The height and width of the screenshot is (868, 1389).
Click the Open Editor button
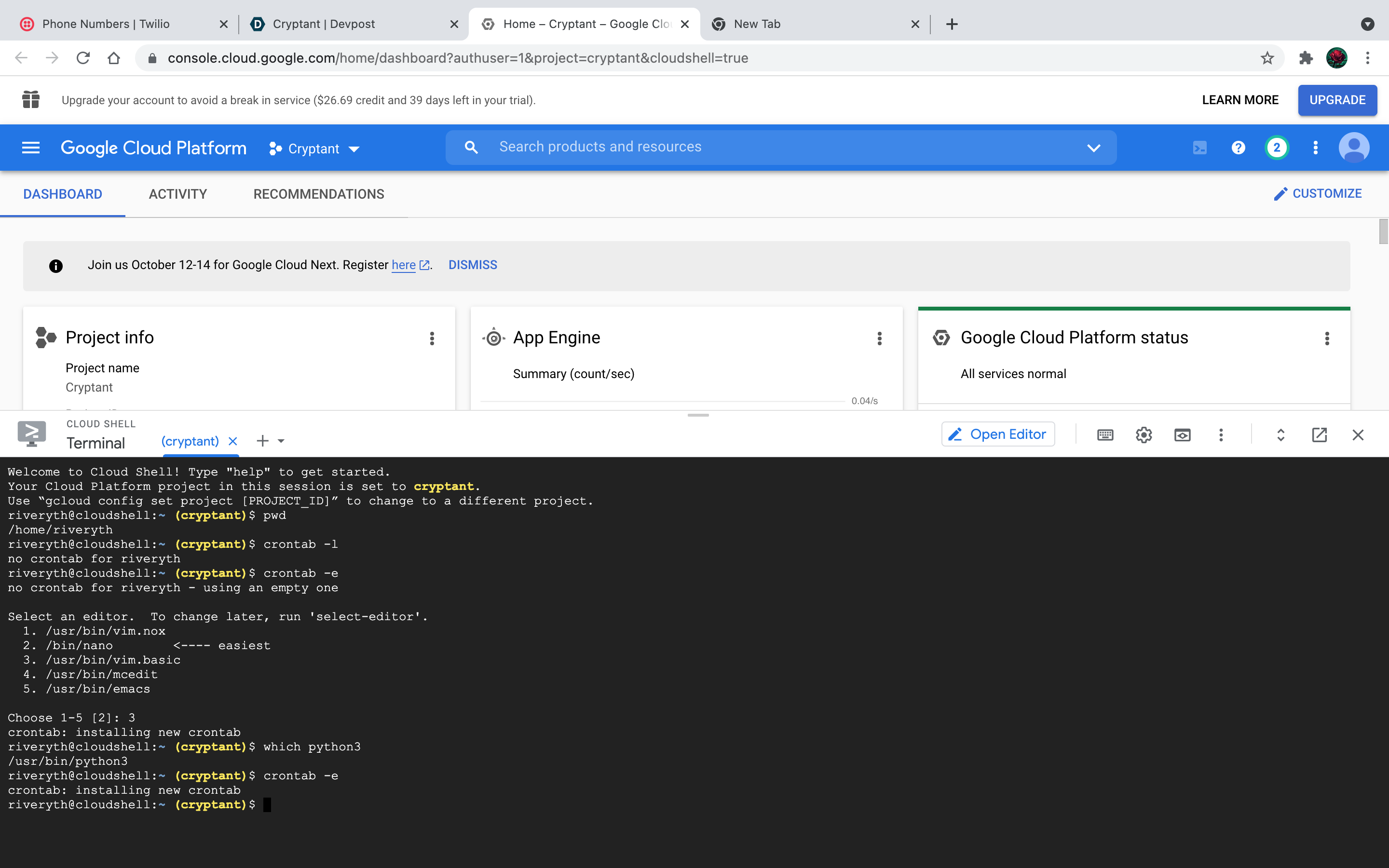pos(997,434)
